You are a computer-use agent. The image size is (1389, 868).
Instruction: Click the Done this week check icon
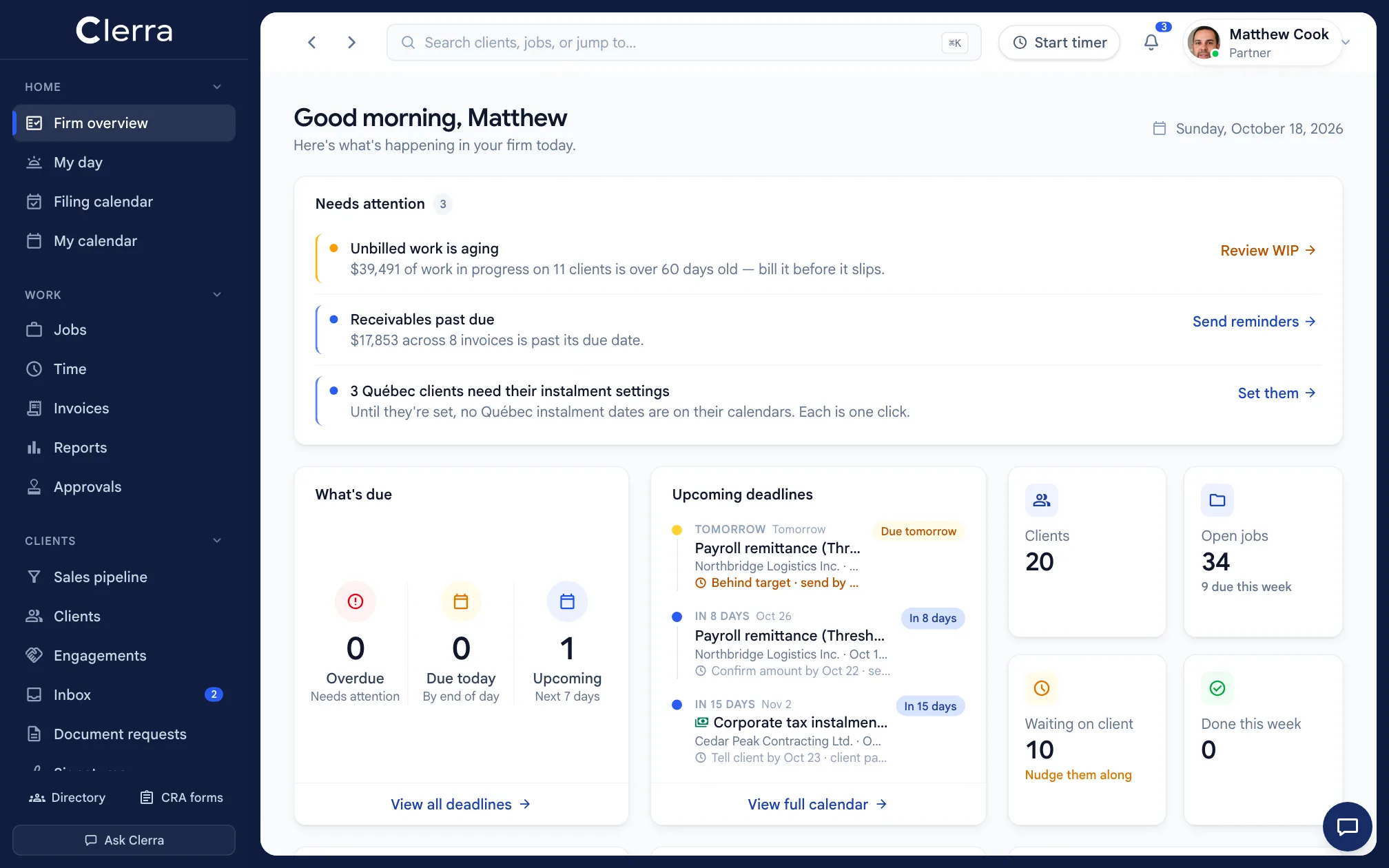[1217, 688]
